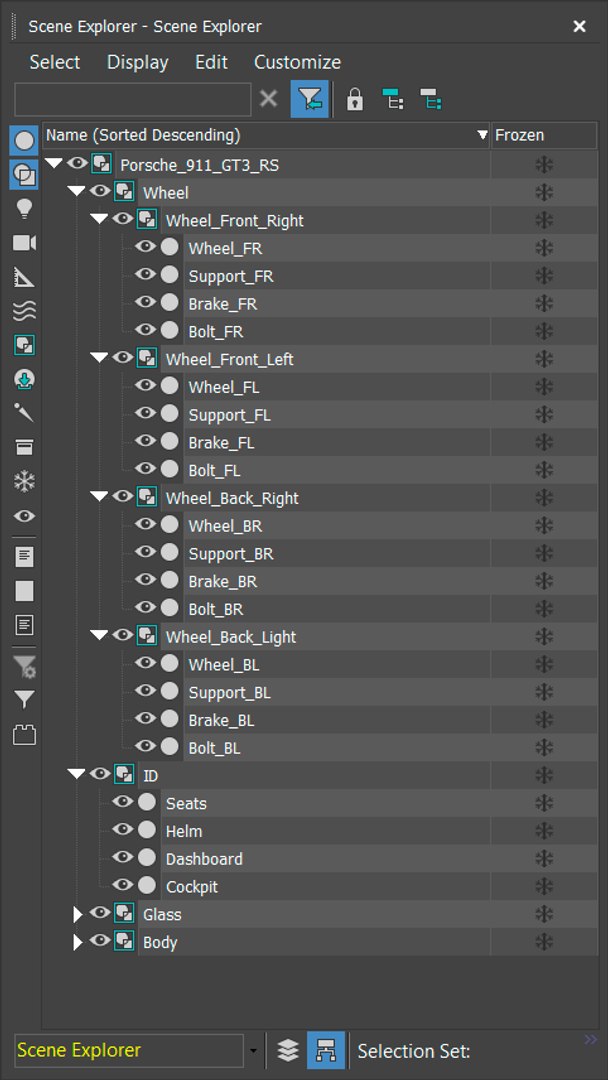Toggle Display Shapes filter icon
Viewport: 608px width, 1080px height.
tap(24, 175)
